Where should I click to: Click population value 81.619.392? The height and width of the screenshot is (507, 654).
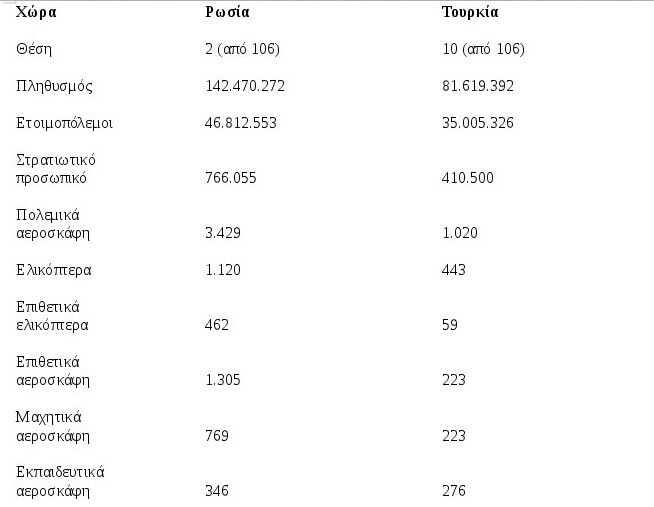[x=478, y=86]
